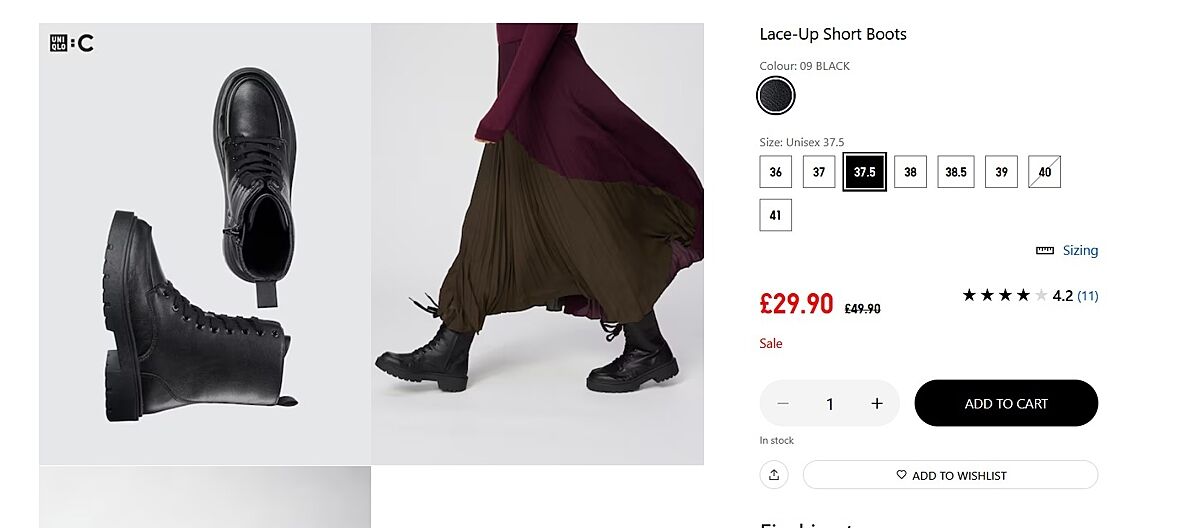Open the flat-lay boots product image
Viewport: 1200px width, 528px height.
(205, 244)
